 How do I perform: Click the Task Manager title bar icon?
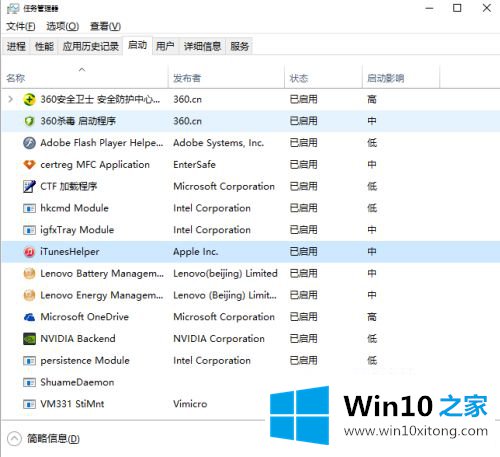tap(13, 8)
